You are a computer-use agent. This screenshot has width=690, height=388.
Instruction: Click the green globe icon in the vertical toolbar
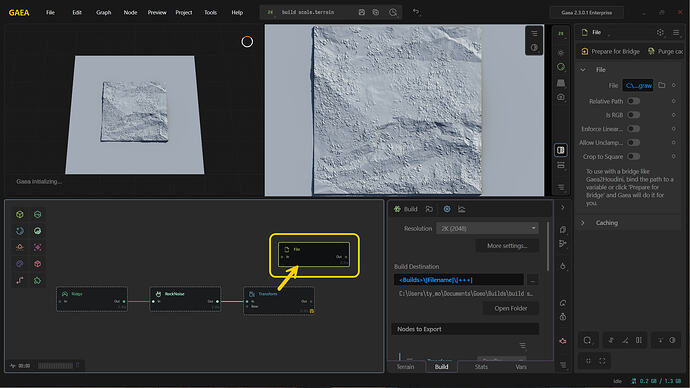tap(561, 67)
